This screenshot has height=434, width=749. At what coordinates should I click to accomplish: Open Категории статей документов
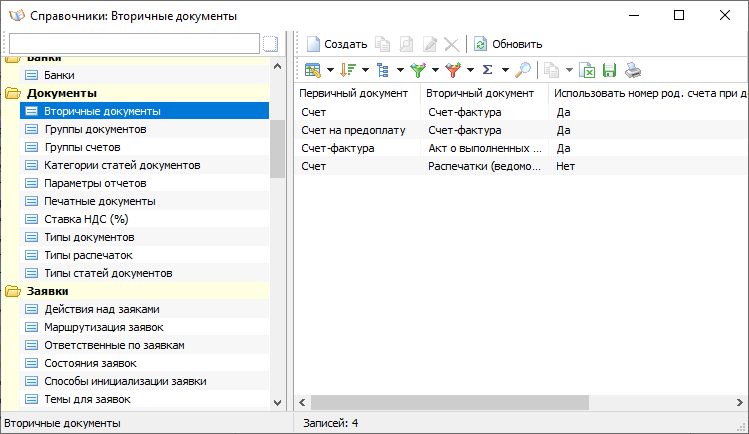pos(144,165)
